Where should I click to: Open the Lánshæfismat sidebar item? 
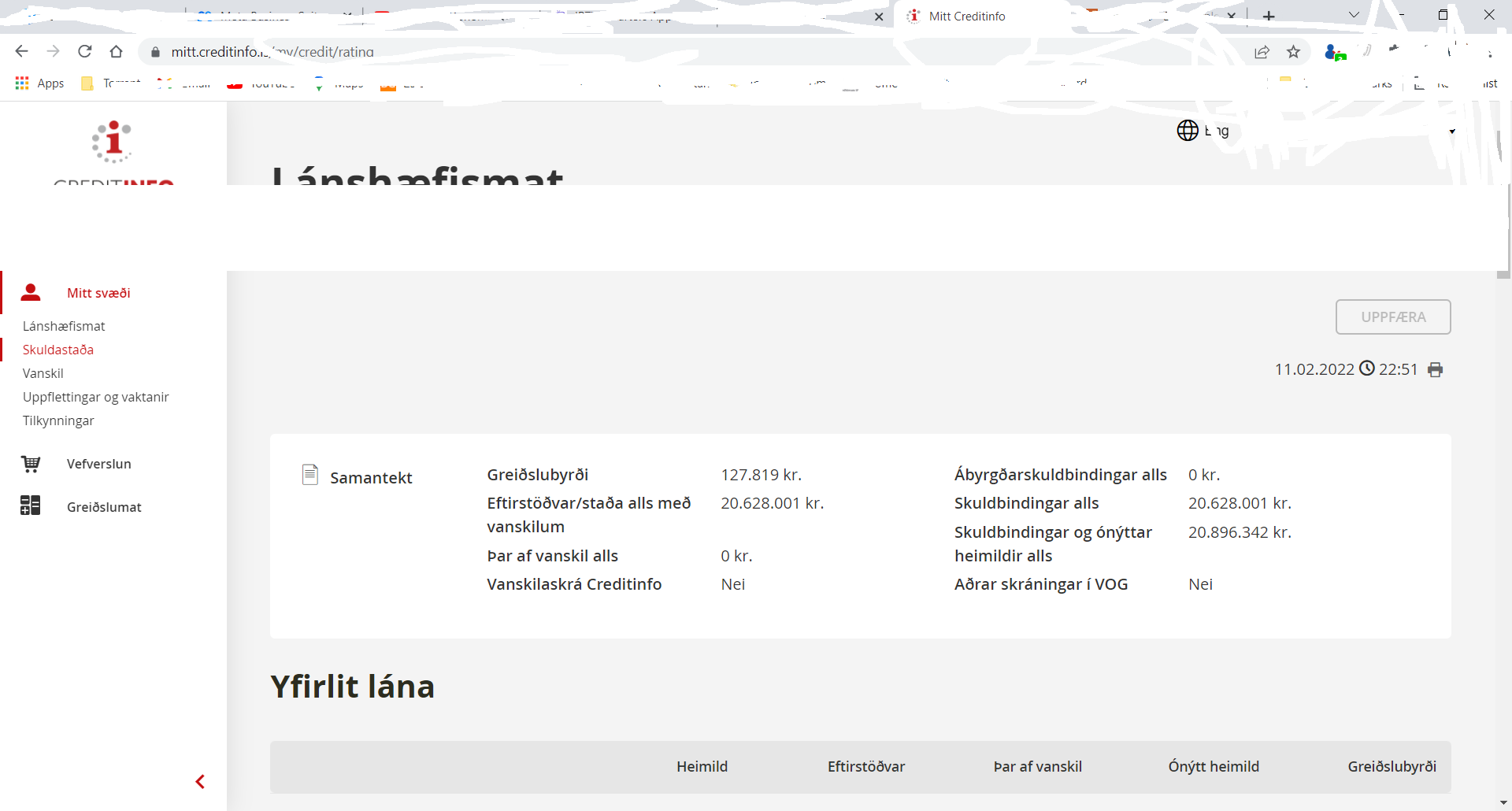(x=64, y=326)
